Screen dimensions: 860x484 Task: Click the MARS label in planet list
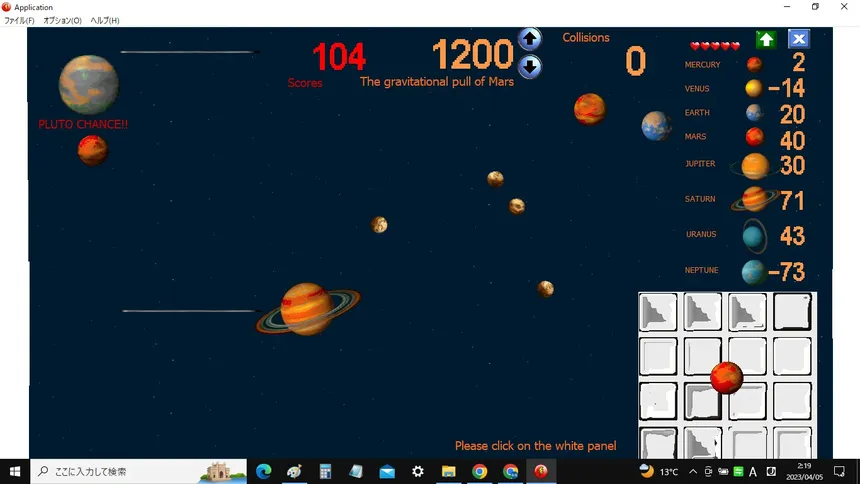[x=695, y=137]
